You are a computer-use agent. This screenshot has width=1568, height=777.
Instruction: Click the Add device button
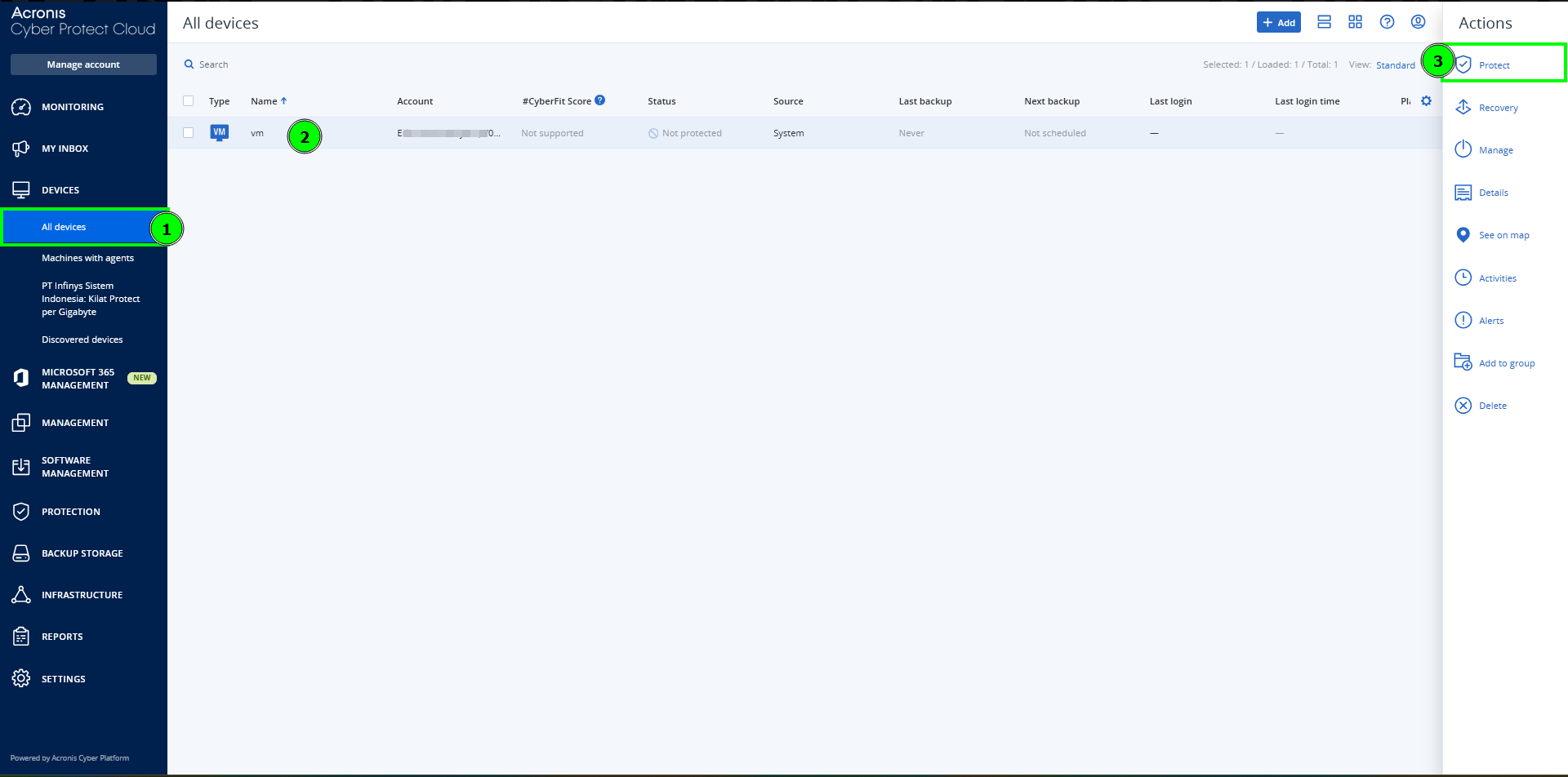pyautogui.click(x=1278, y=23)
